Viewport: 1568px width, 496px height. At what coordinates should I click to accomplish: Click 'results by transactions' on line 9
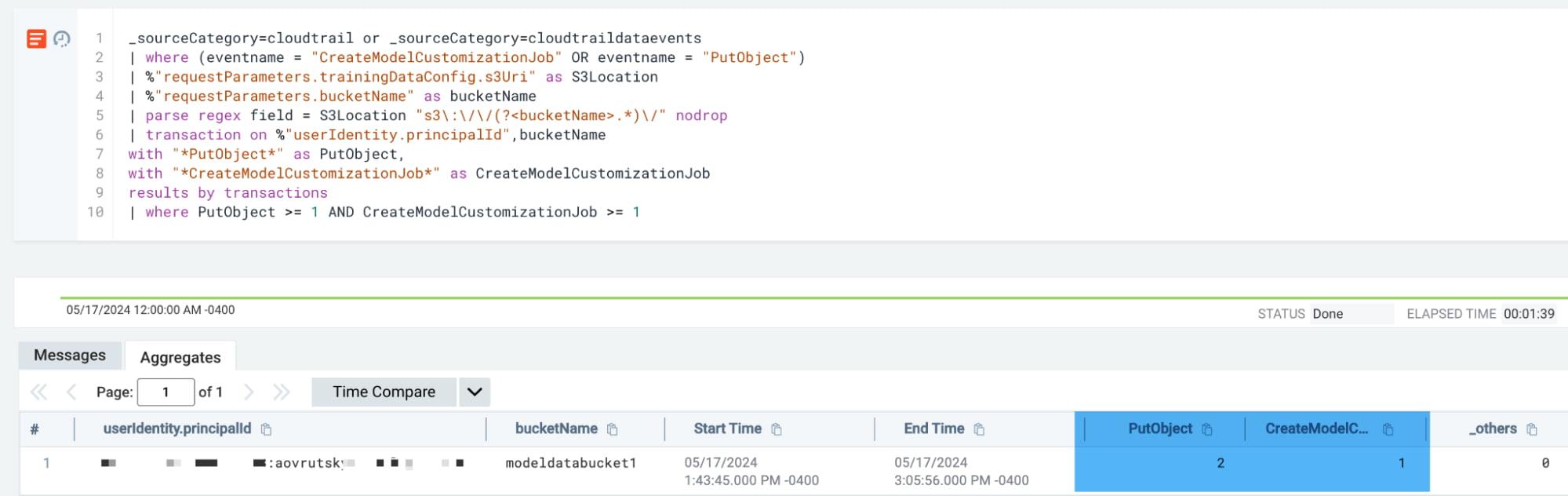point(227,193)
